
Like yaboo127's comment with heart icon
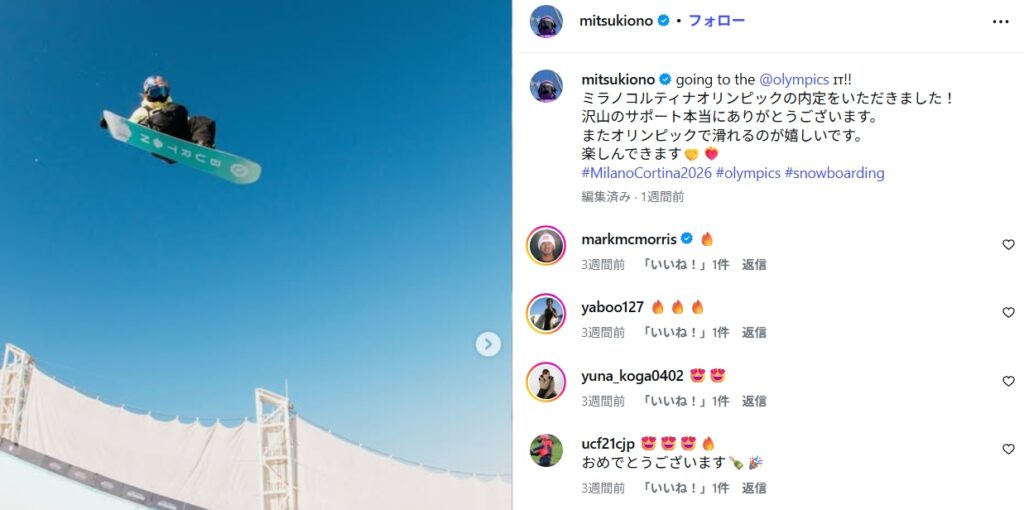pyautogui.click(x=1008, y=313)
